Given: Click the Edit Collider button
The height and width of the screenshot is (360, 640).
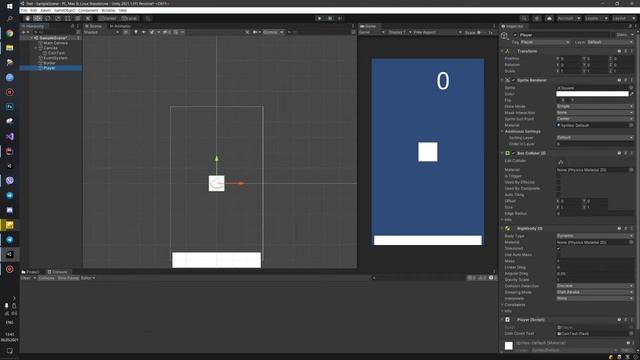Looking at the screenshot, I should pyautogui.click(x=561, y=162).
